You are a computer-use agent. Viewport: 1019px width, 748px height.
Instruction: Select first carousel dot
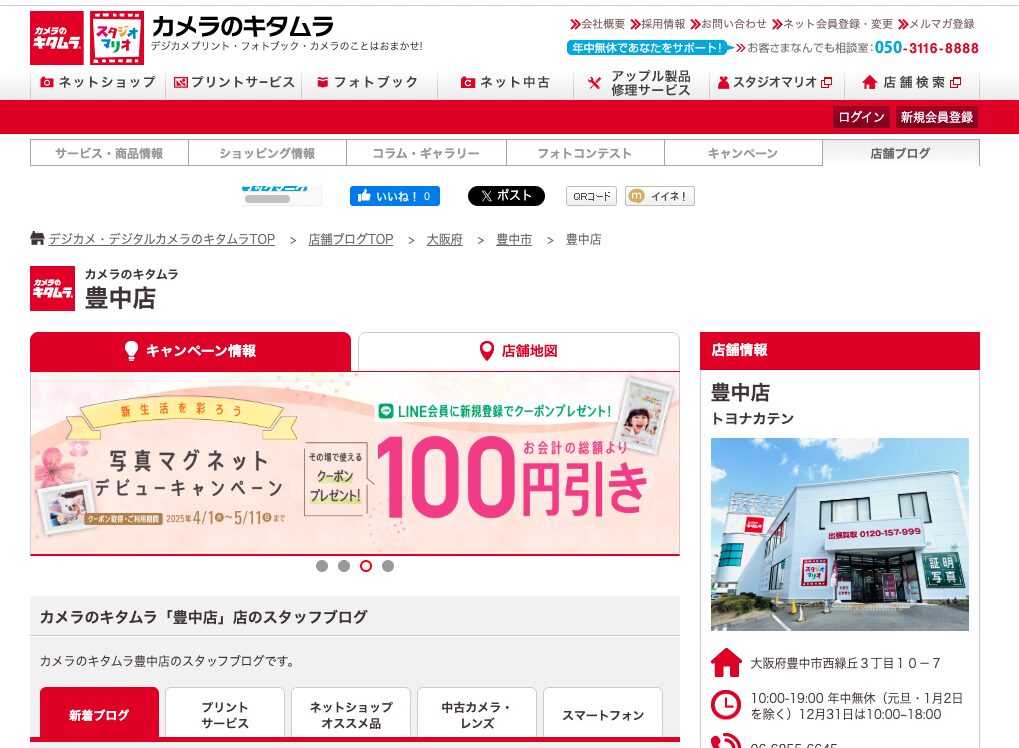[x=322, y=566]
